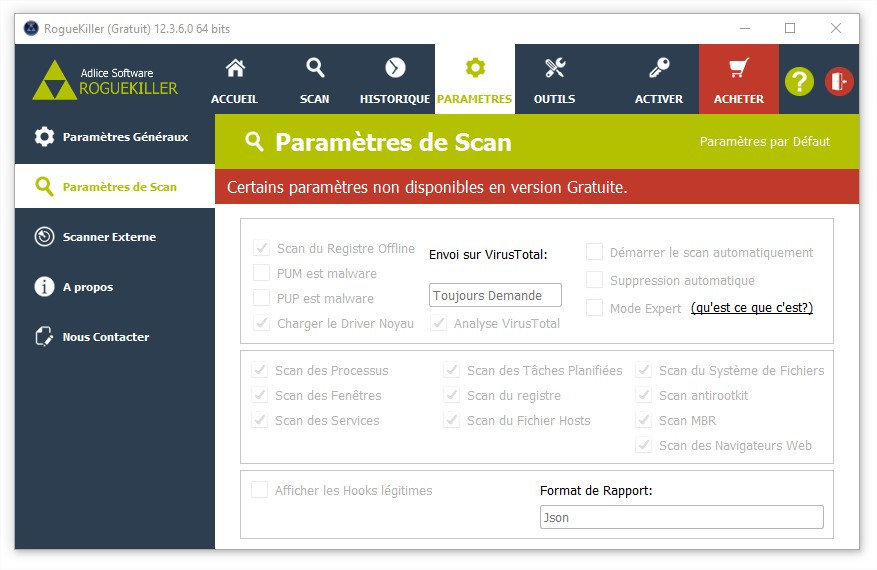Click Paramètres par Défaut link
The height and width of the screenshot is (570, 877).
point(765,142)
